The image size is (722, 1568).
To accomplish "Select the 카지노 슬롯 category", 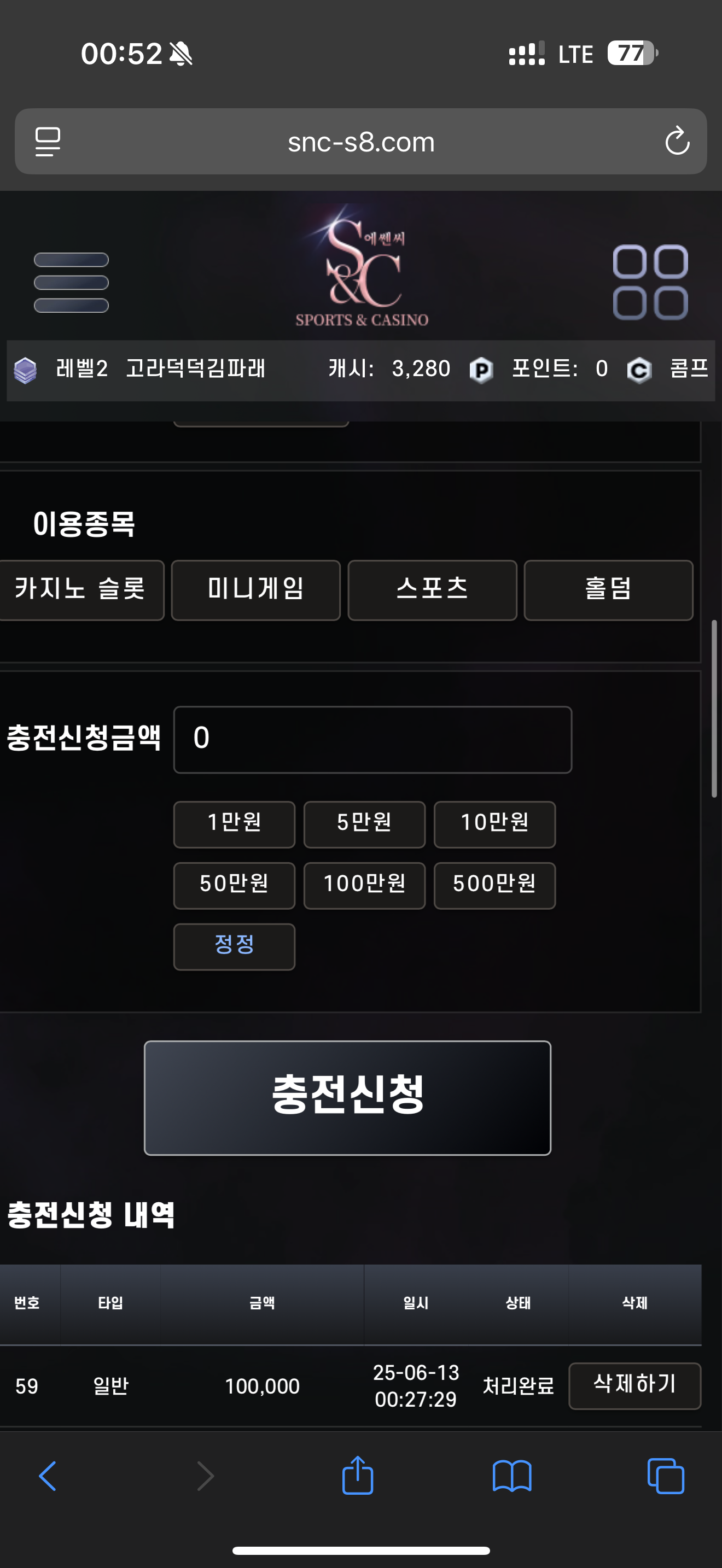I will [x=81, y=590].
